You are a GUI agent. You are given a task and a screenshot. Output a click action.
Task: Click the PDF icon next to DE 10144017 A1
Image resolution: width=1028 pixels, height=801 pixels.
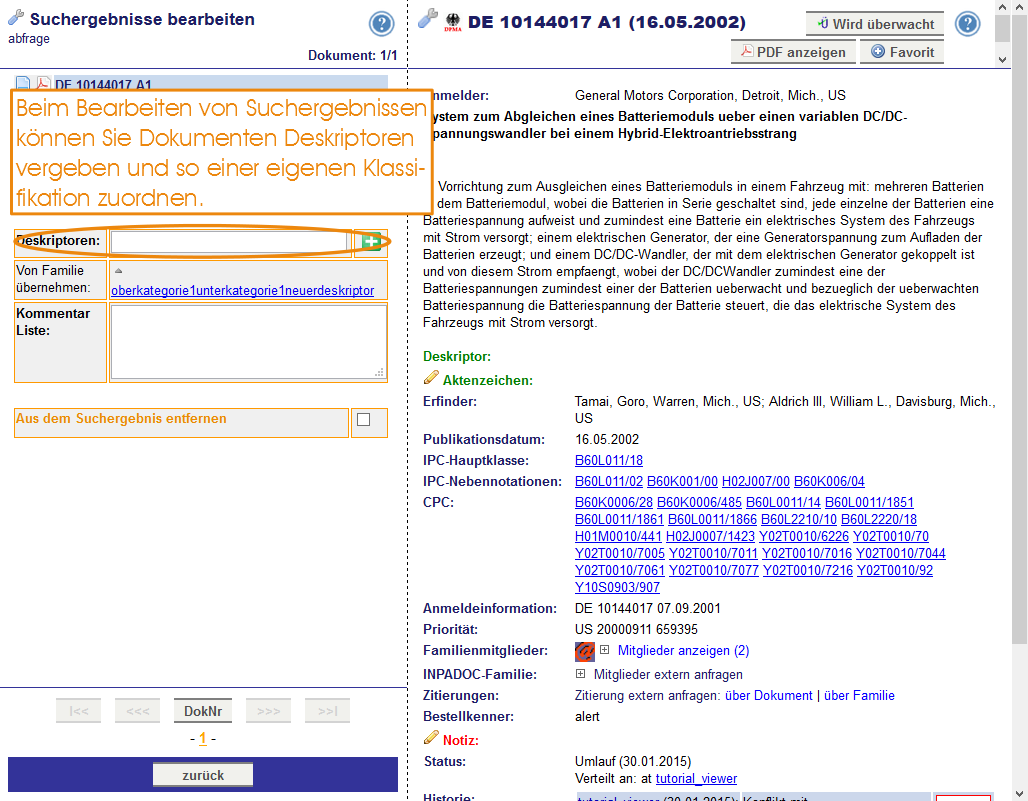pos(43,83)
